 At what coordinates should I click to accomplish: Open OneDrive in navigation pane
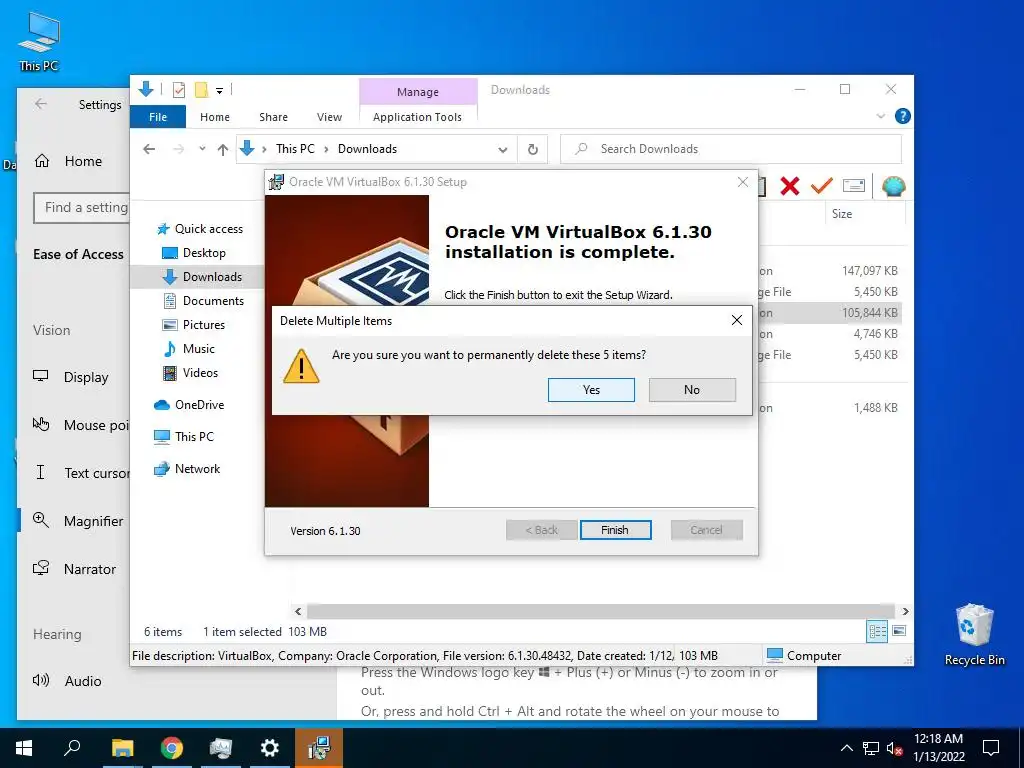click(189, 405)
